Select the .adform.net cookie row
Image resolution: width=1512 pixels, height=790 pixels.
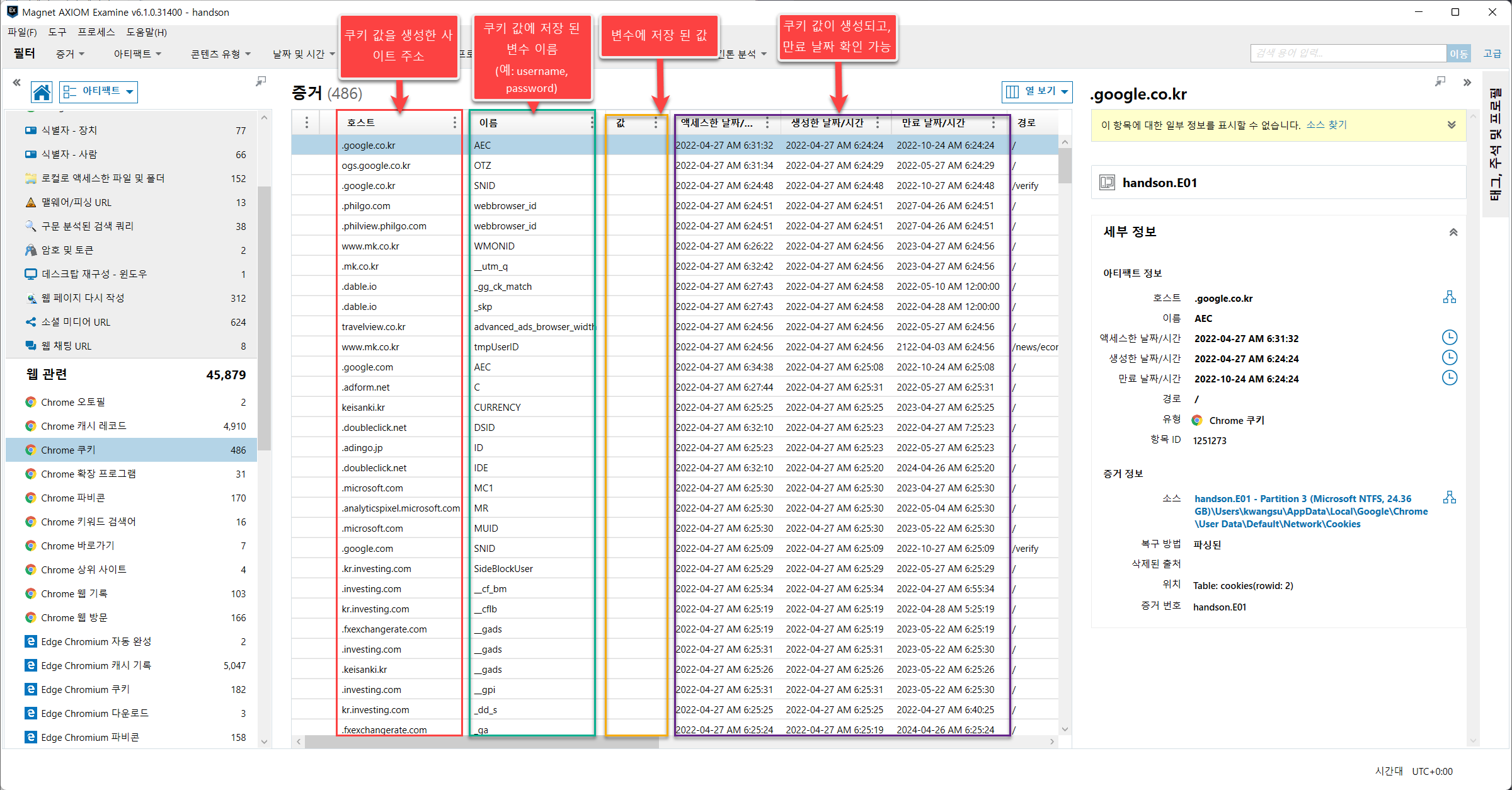coord(674,387)
